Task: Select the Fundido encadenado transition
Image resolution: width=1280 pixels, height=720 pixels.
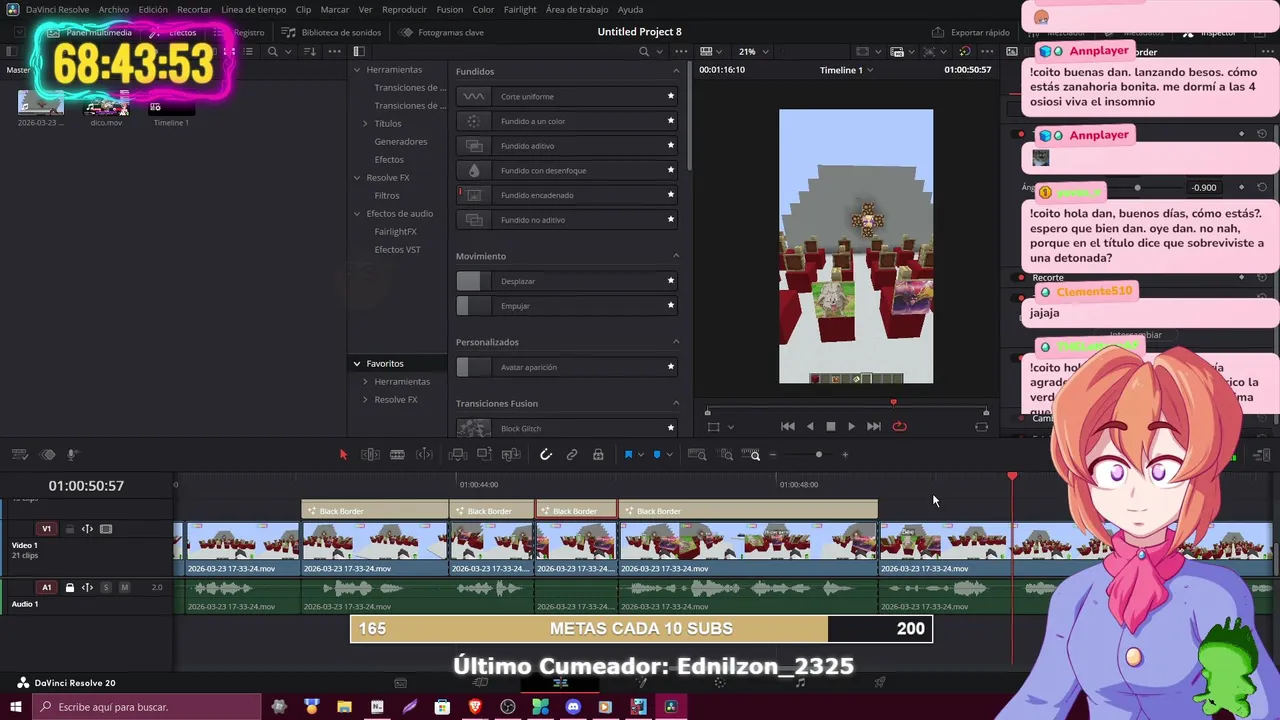Action: 567,195
